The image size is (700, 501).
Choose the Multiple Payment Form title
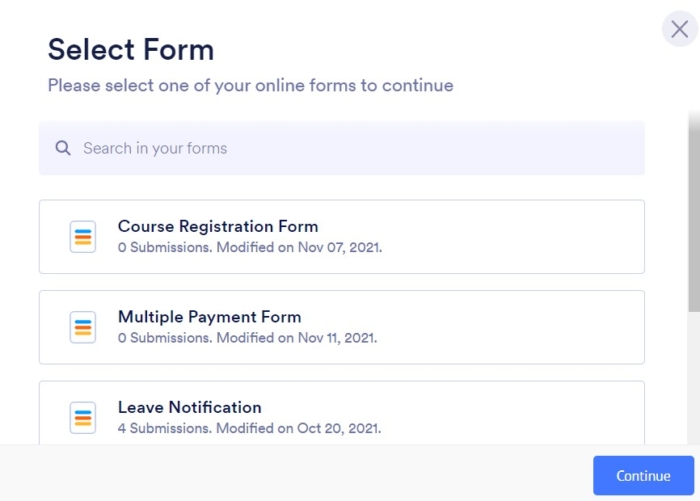(x=209, y=317)
